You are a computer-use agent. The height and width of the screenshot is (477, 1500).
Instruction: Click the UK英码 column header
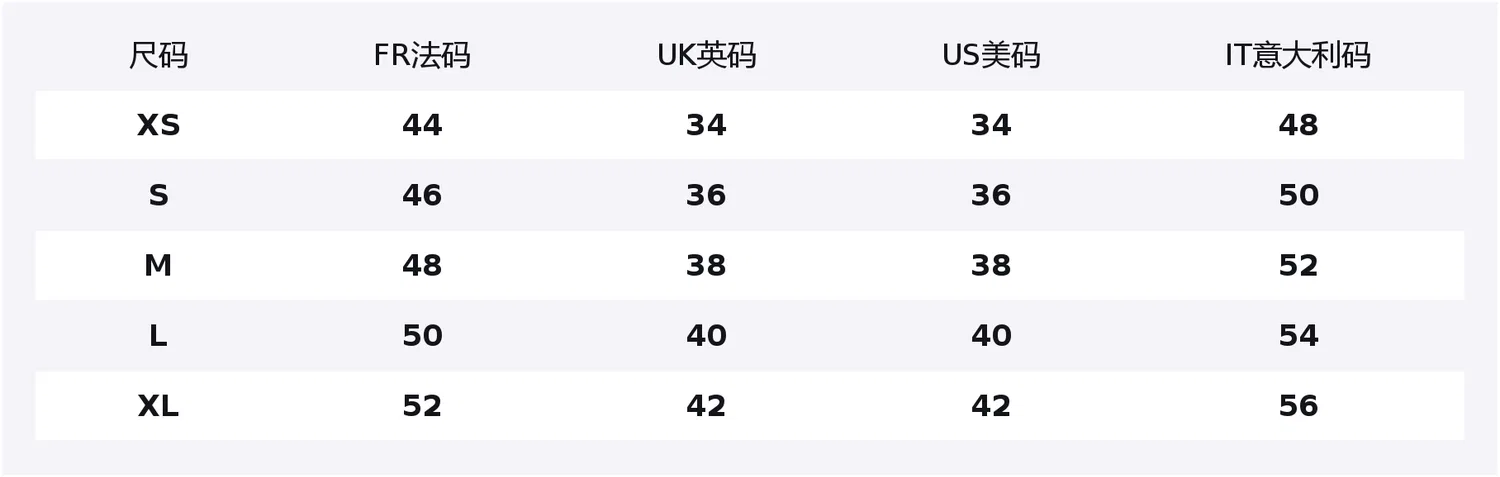point(706,55)
